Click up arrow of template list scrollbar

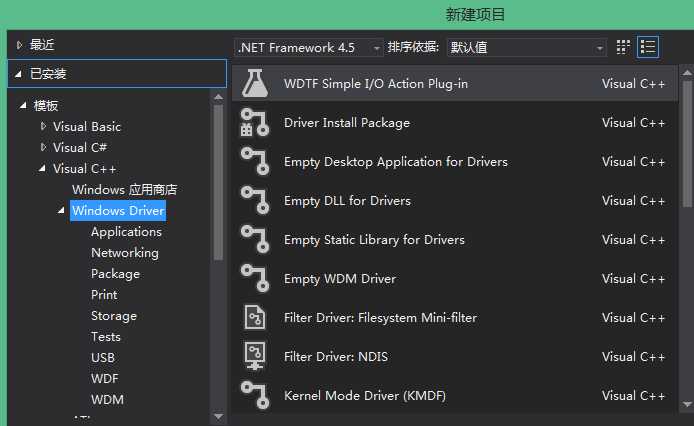tap(687, 72)
